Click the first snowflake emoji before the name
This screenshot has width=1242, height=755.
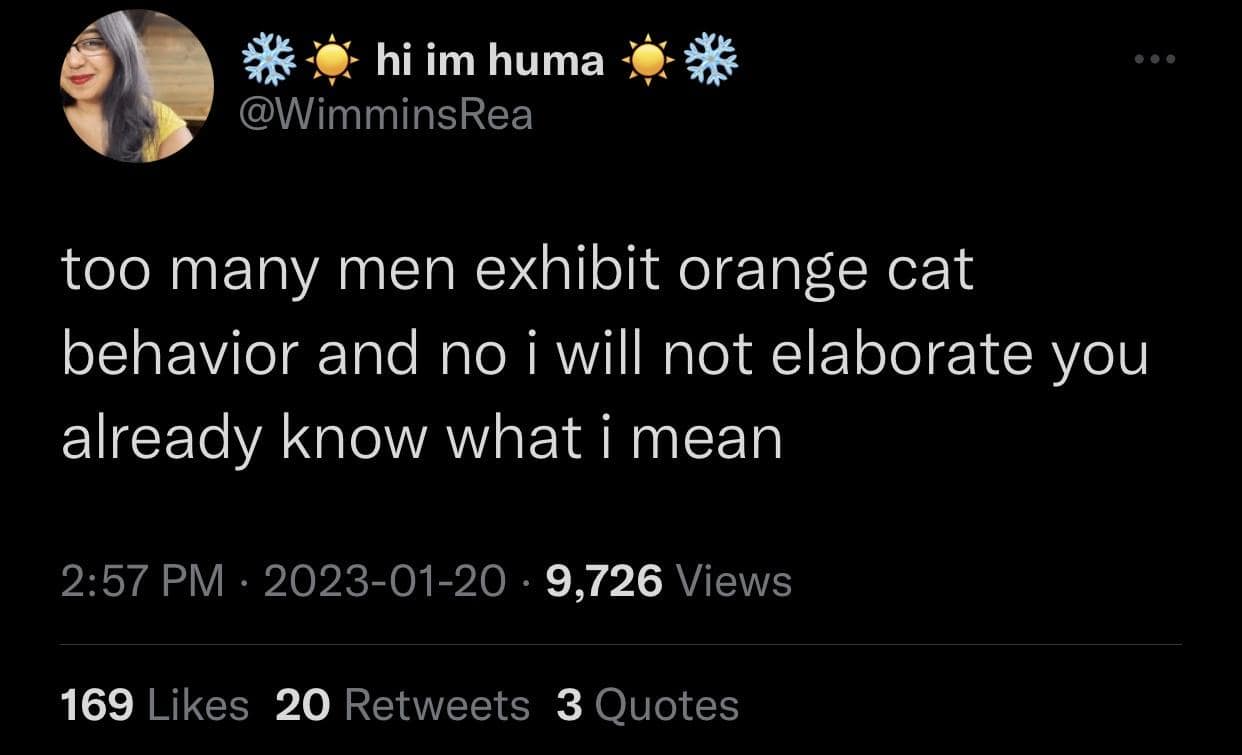270,62
